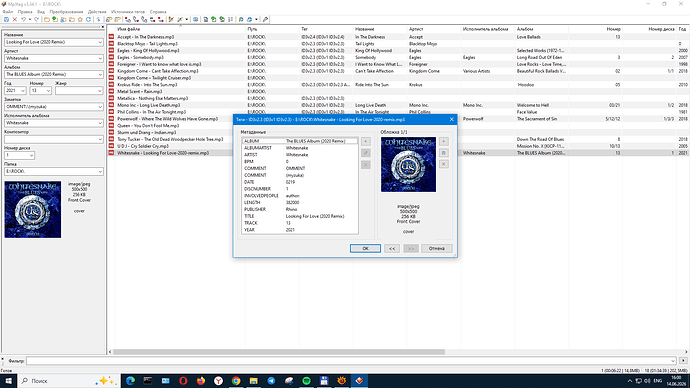
Task: Click the red Remove tag toolbar icon
Action: click(x=15, y=19)
